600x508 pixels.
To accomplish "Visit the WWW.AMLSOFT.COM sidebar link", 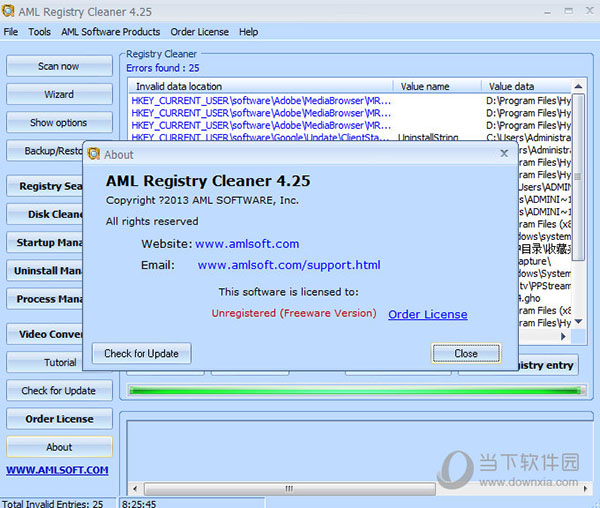I will [57, 470].
